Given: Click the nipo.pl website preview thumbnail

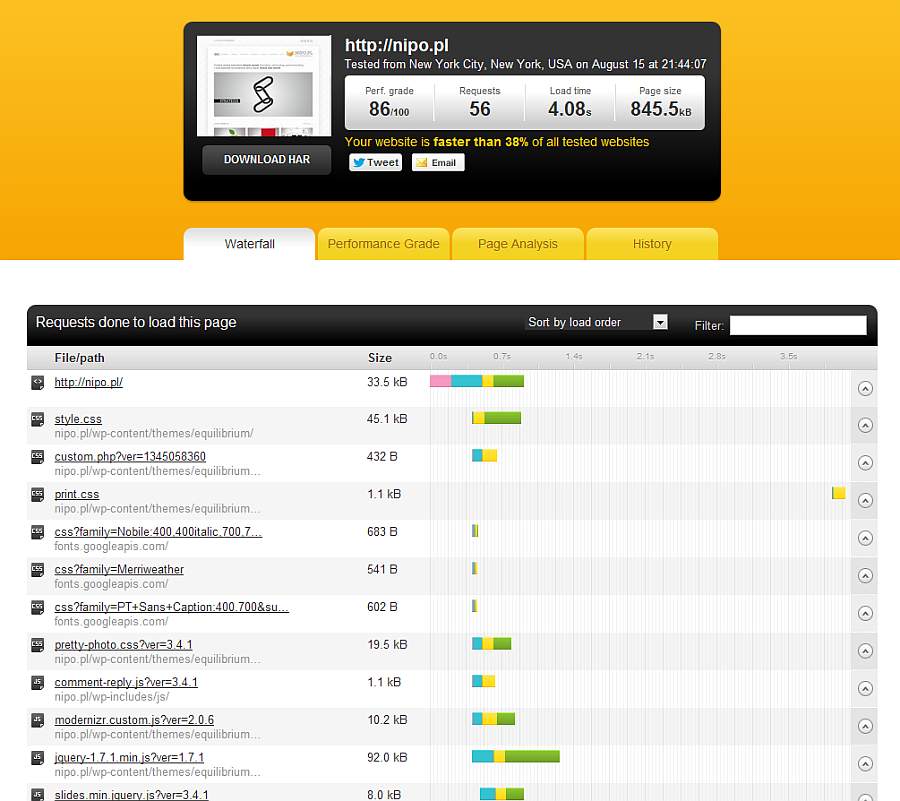Looking at the screenshot, I should (x=264, y=87).
